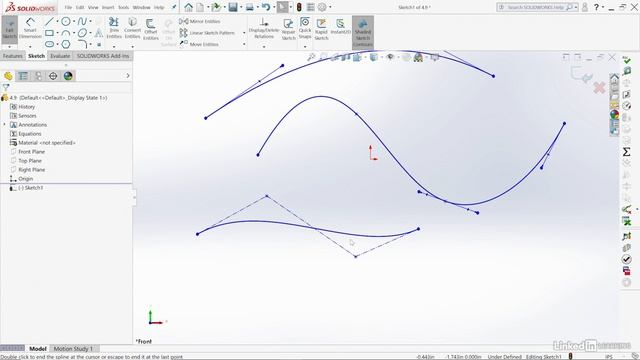
Task: Expand the Move Entities dropdown
Action: click(244, 44)
